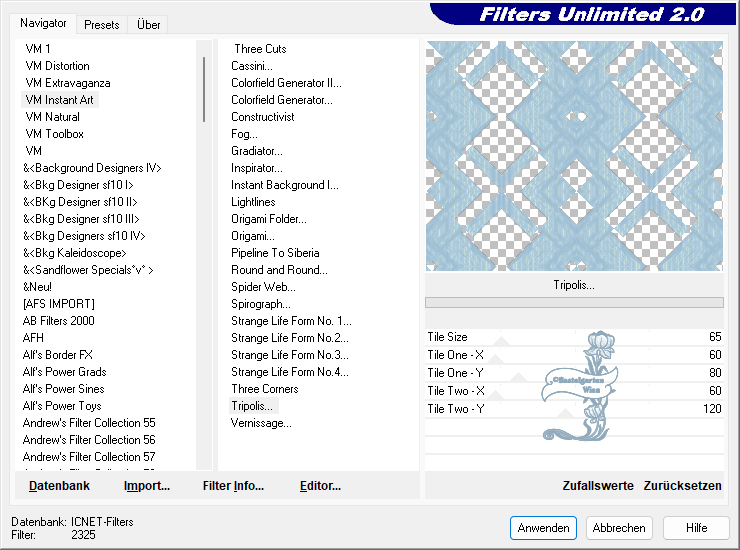The width and height of the screenshot is (740, 550).
Task: Select VM Distortion category
Action: [x=57, y=66]
